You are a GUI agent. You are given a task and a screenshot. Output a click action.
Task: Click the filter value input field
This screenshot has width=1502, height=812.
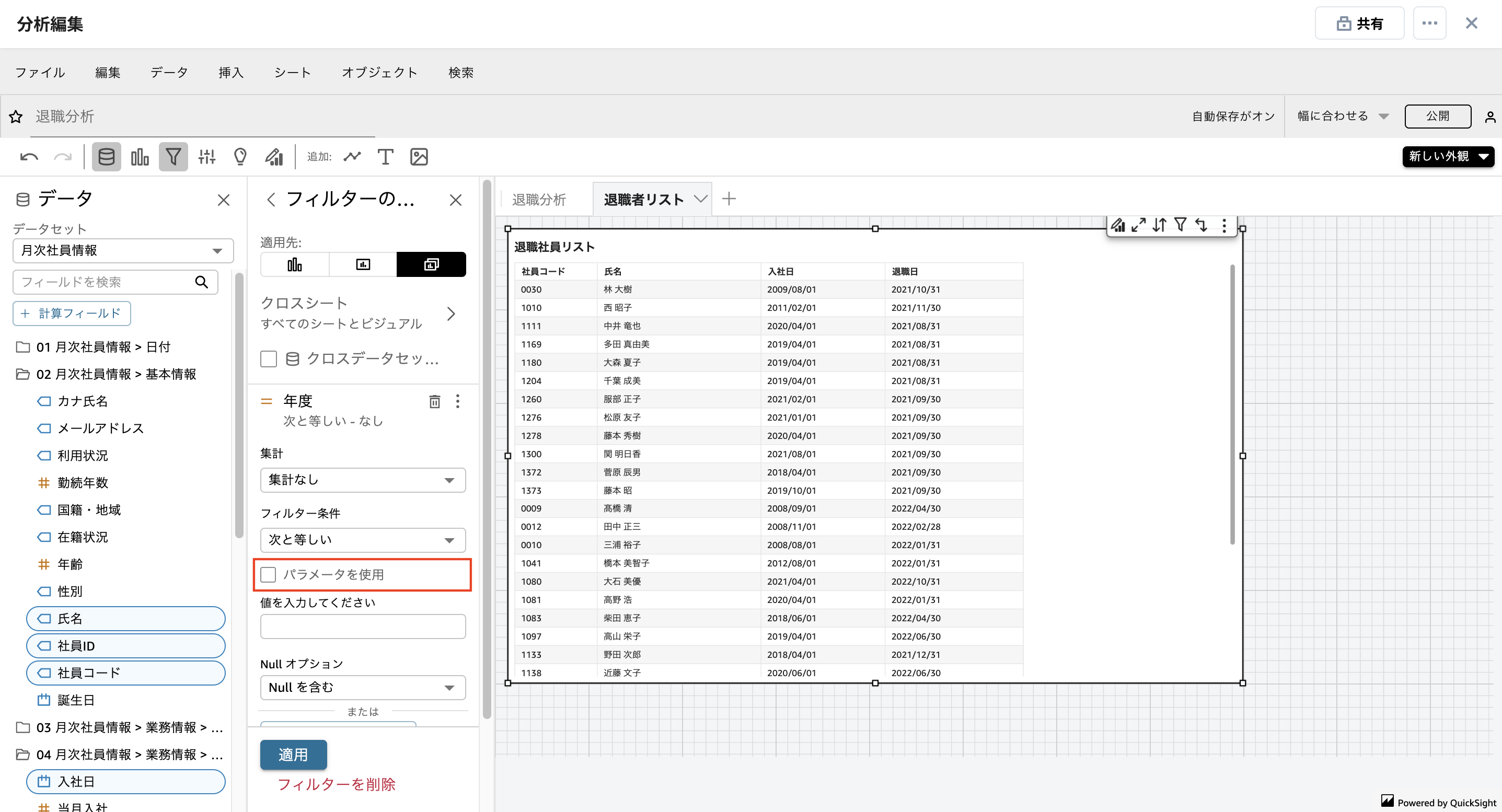click(x=363, y=626)
